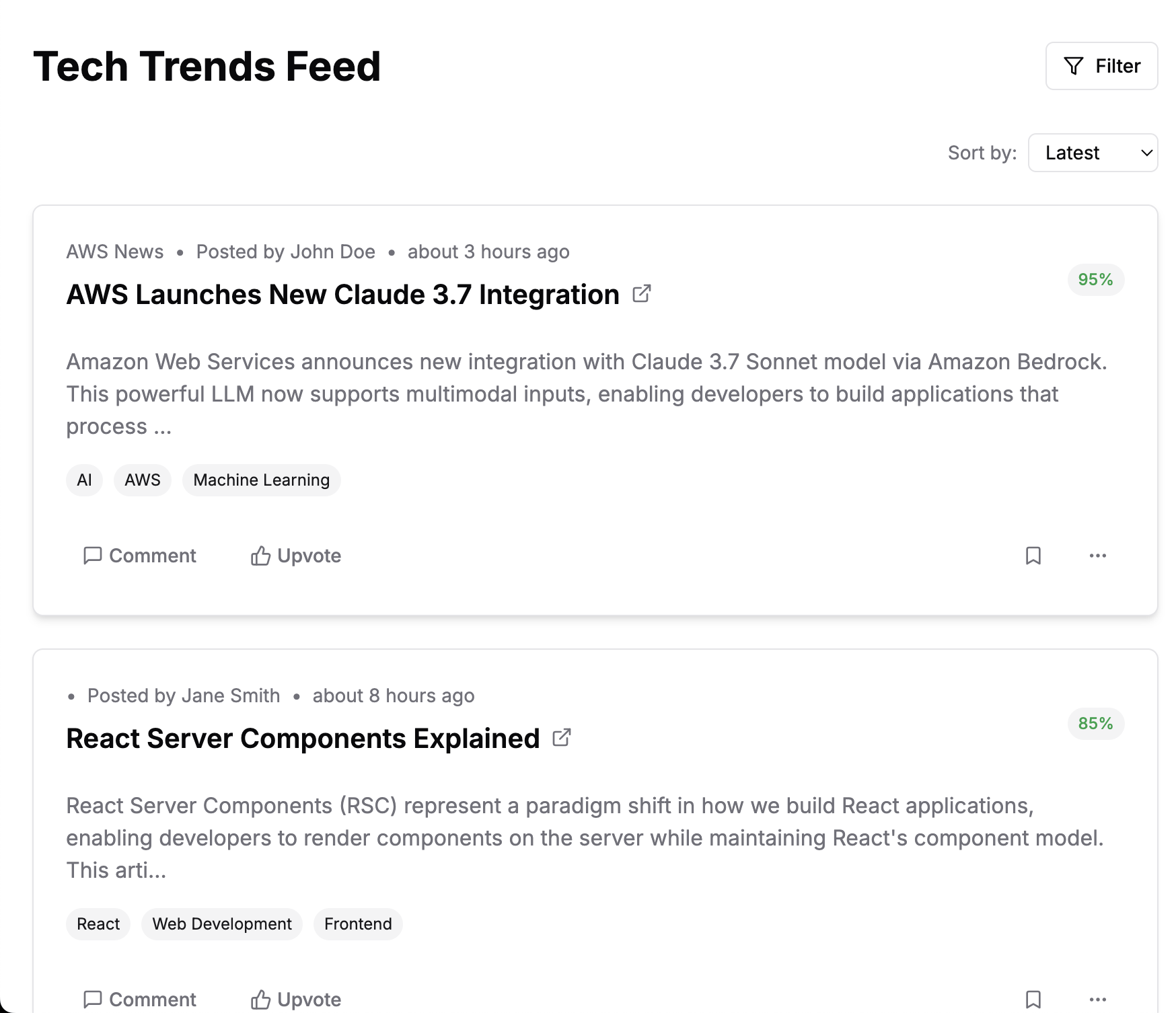Screen dimensions: 1176x1013
Task: Open more options for React post
Action: point(1098,999)
